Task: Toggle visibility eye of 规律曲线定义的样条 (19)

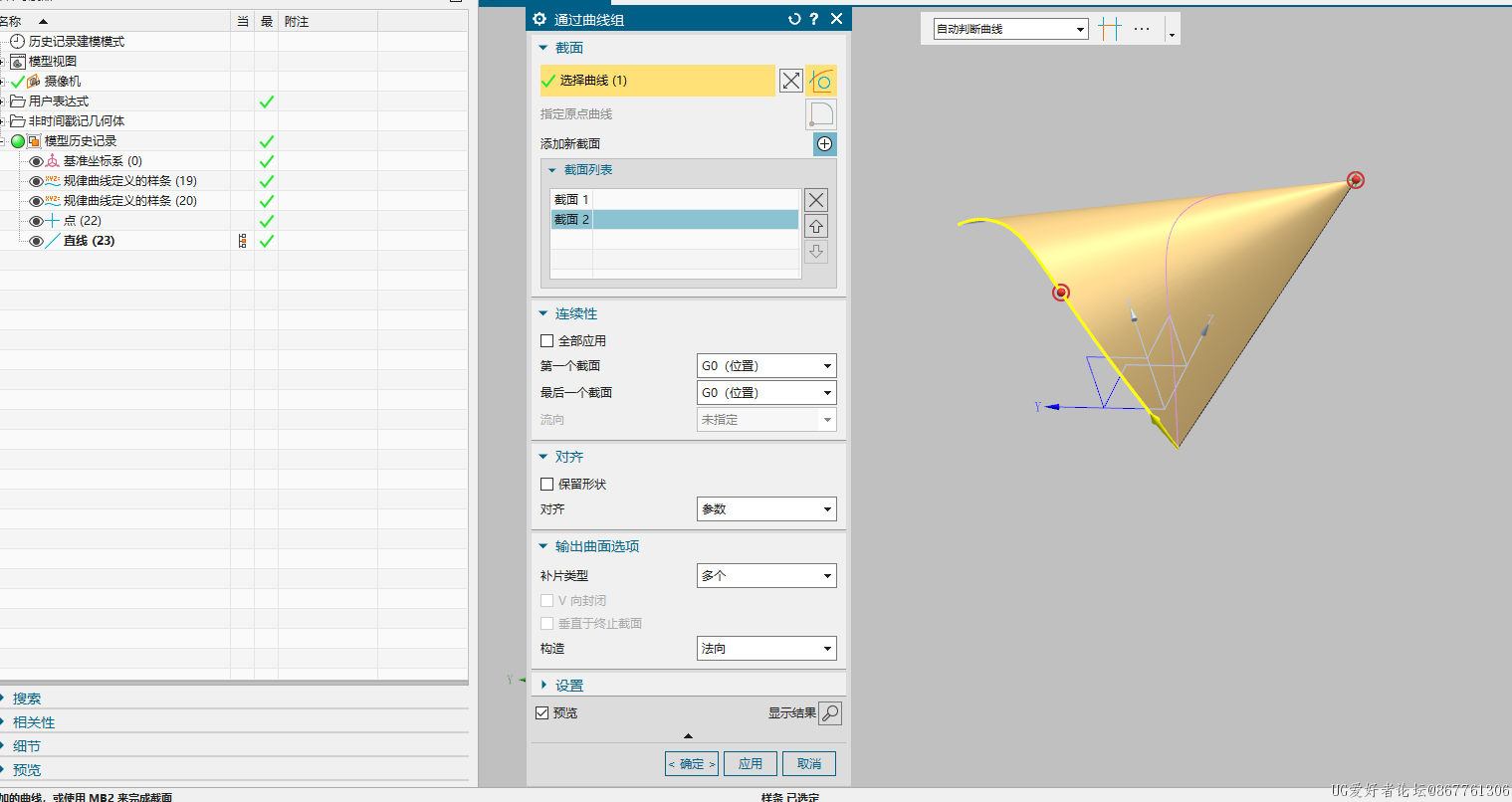Action: [x=36, y=181]
